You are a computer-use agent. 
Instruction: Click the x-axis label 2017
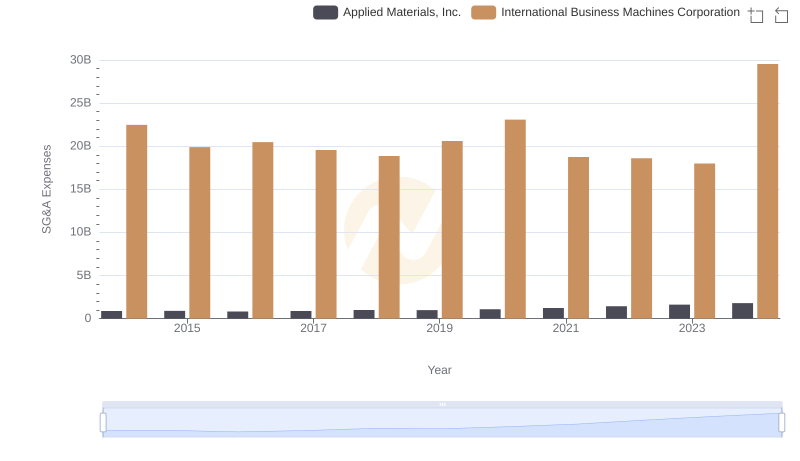(x=313, y=328)
